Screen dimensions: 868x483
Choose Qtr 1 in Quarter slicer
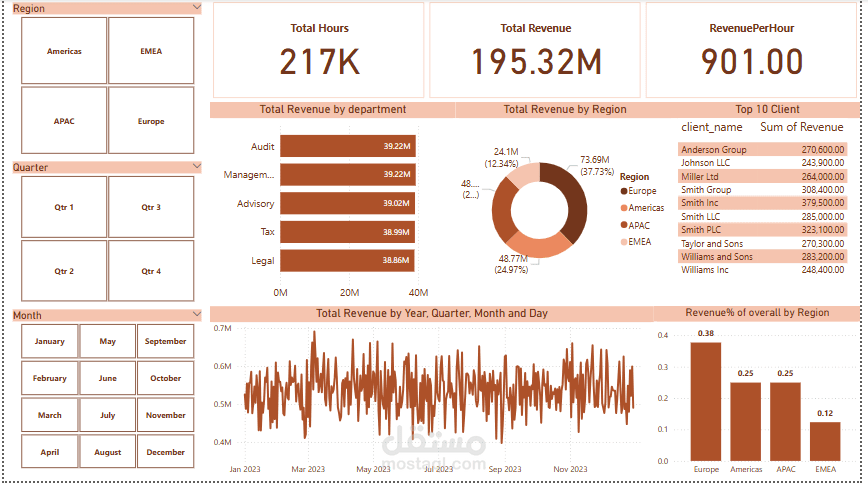(64, 207)
